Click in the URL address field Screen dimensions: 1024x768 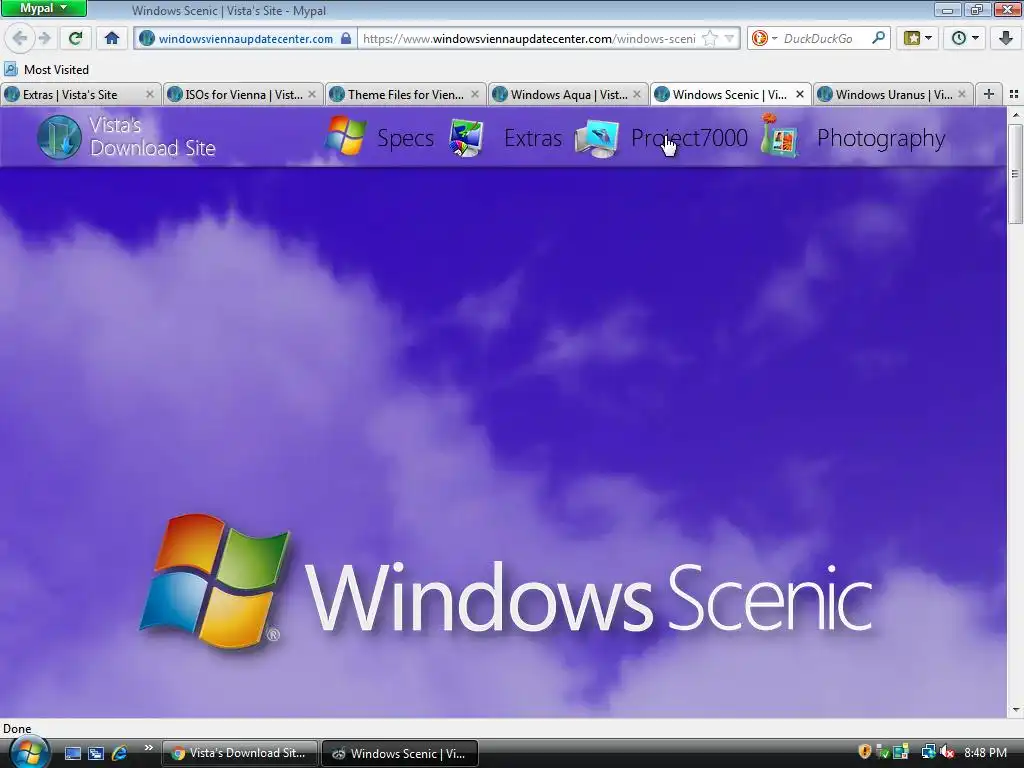click(x=529, y=39)
